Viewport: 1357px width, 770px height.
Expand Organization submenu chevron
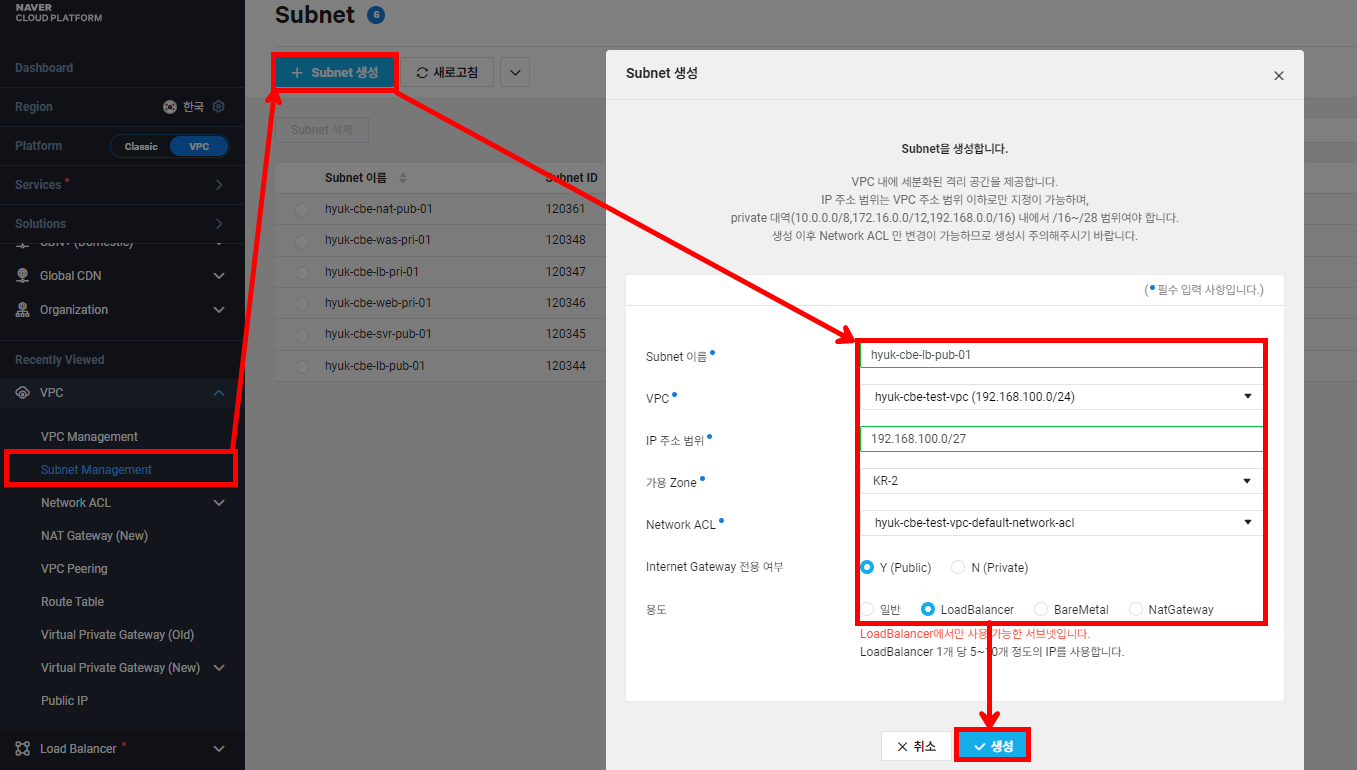219,310
